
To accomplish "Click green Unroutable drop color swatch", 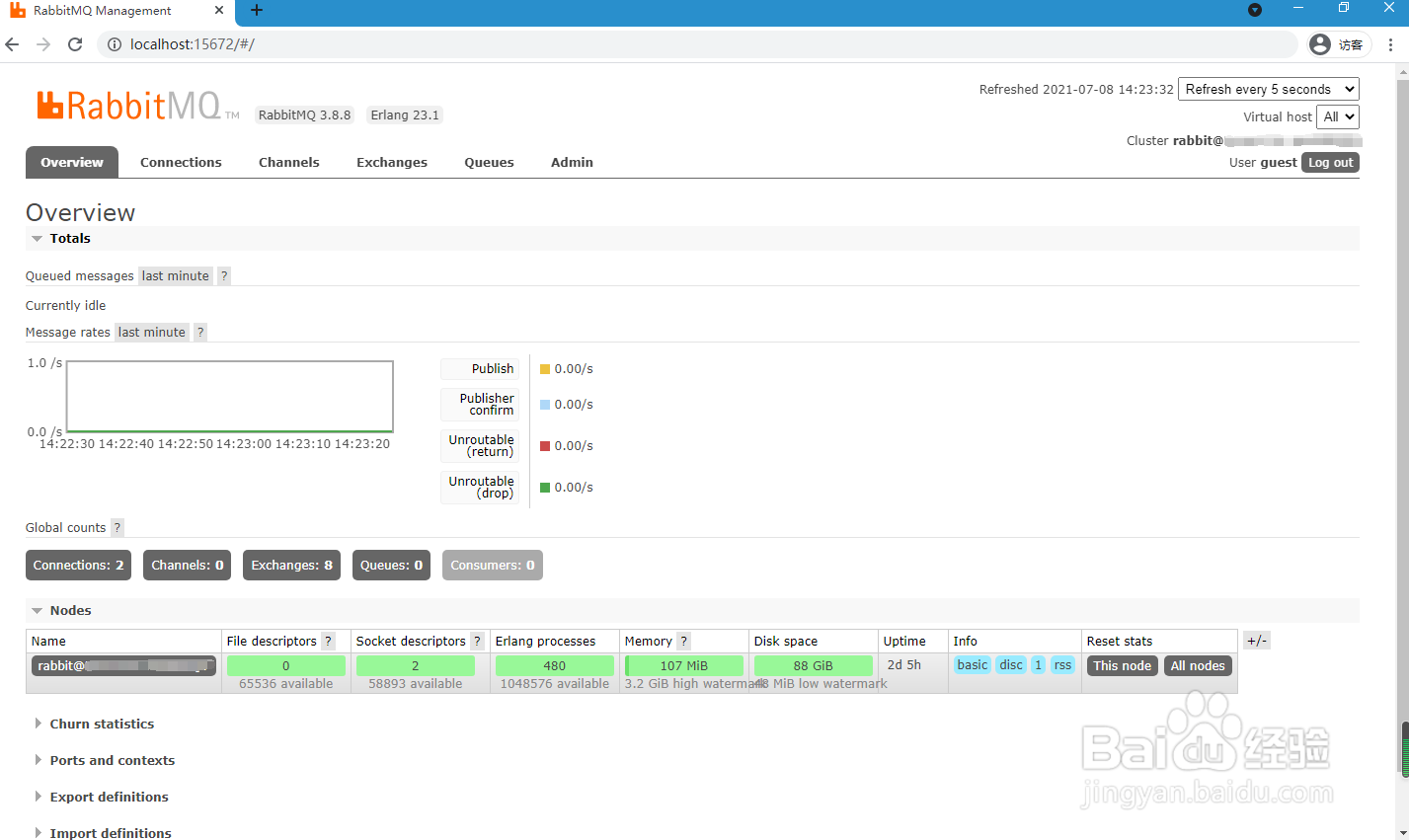I will pyautogui.click(x=545, y=488).
